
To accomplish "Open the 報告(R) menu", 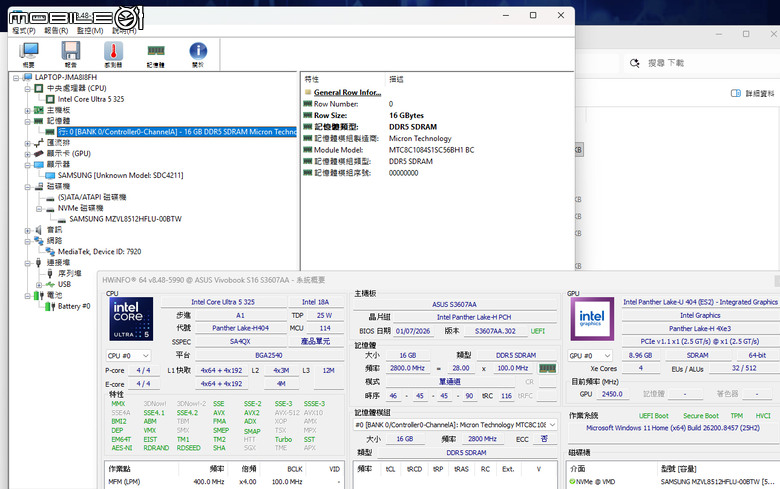I will pyautogui.click(x=56, y=31).
